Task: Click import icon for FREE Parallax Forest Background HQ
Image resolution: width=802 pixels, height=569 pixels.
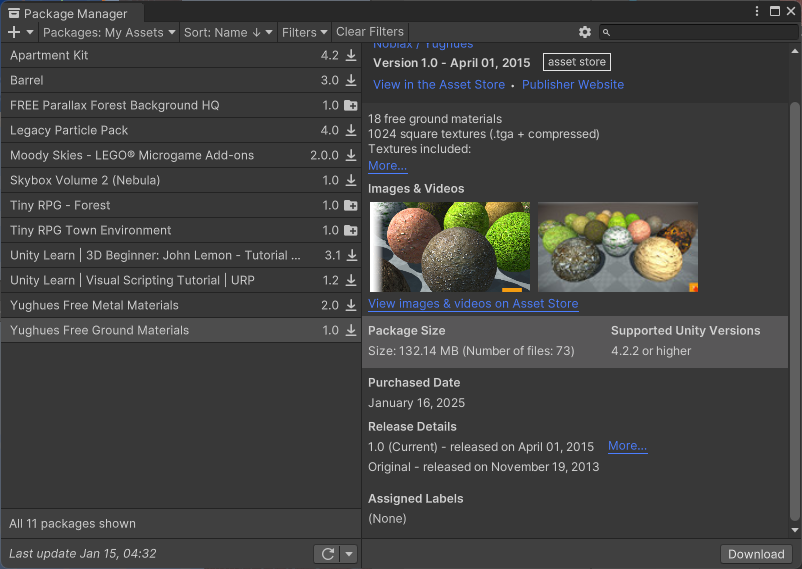Action: point(351,105)
